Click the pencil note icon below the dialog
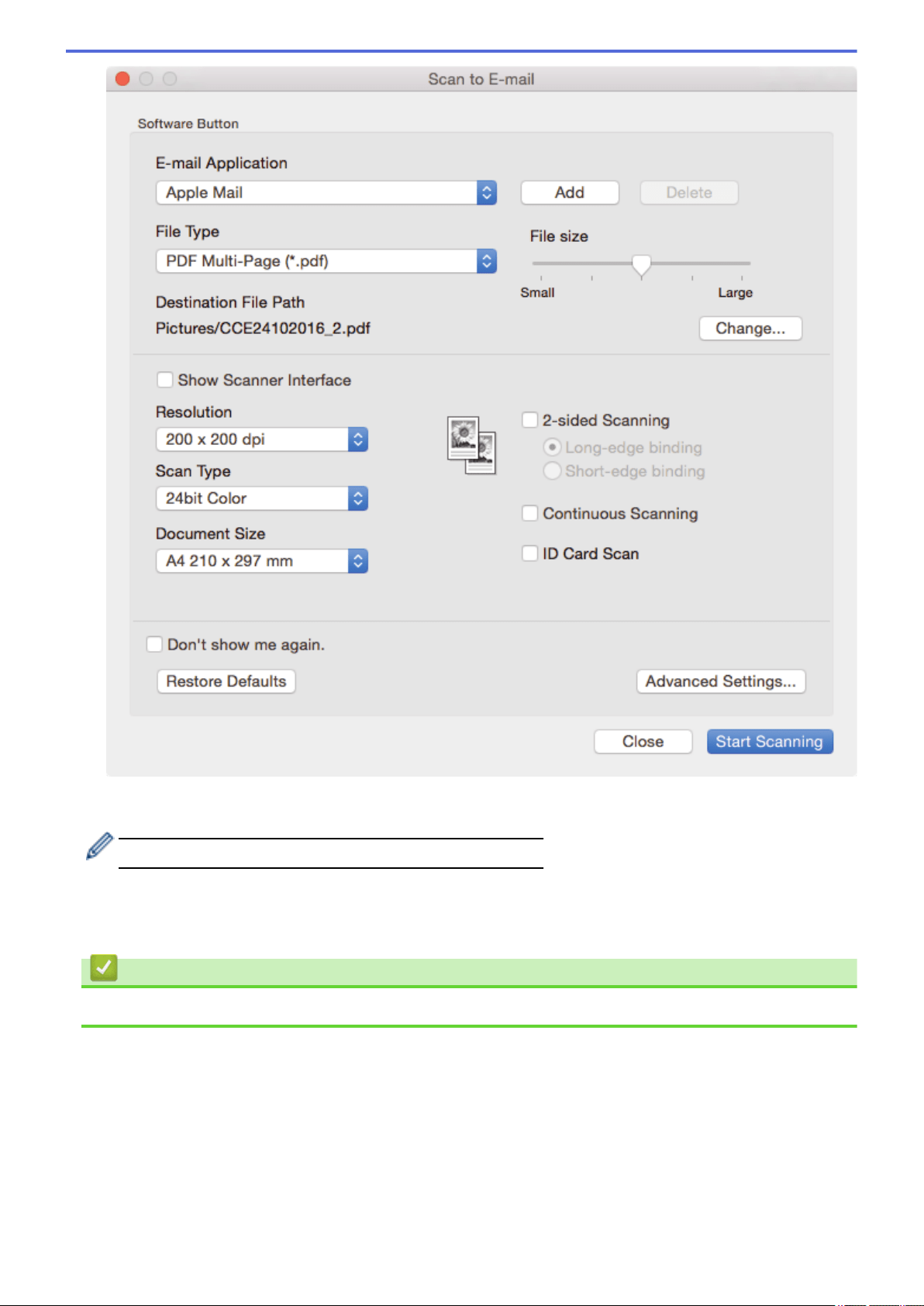This screenshot has width=924, height=1306. tap(99, 846)
